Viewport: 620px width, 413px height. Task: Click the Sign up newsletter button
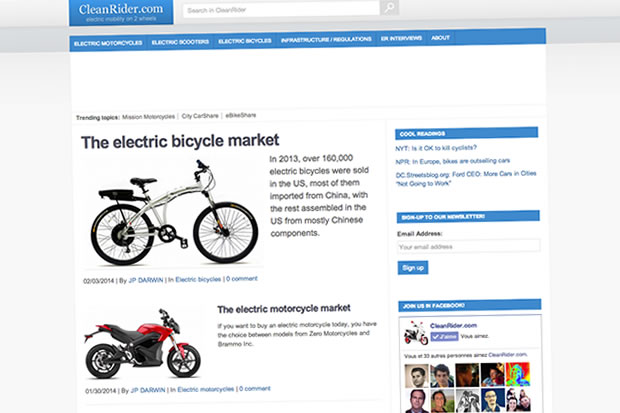point(413,267)
